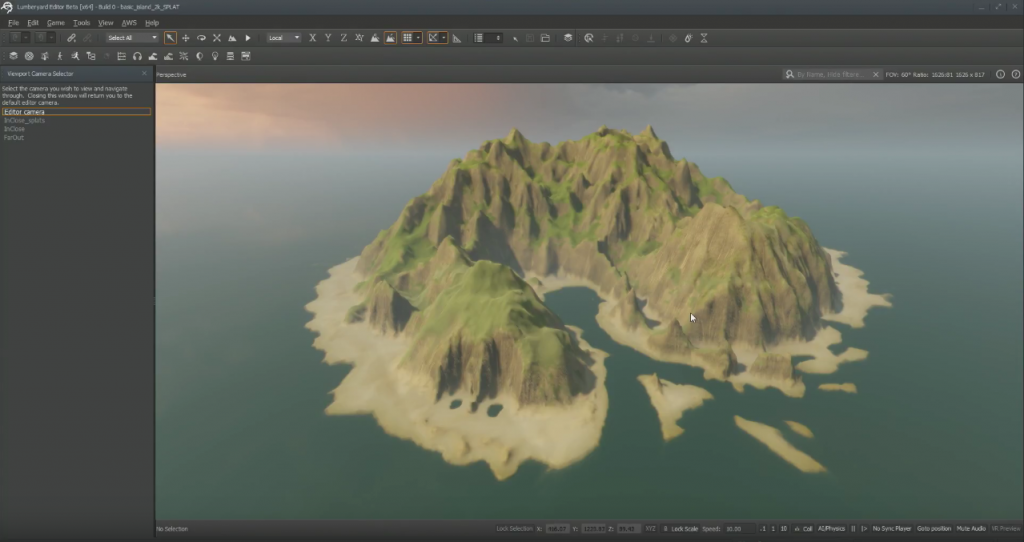Viewport: 1024px width, 542px height.
Task: Click the viewport search filter field
Action: coord(832,74)
